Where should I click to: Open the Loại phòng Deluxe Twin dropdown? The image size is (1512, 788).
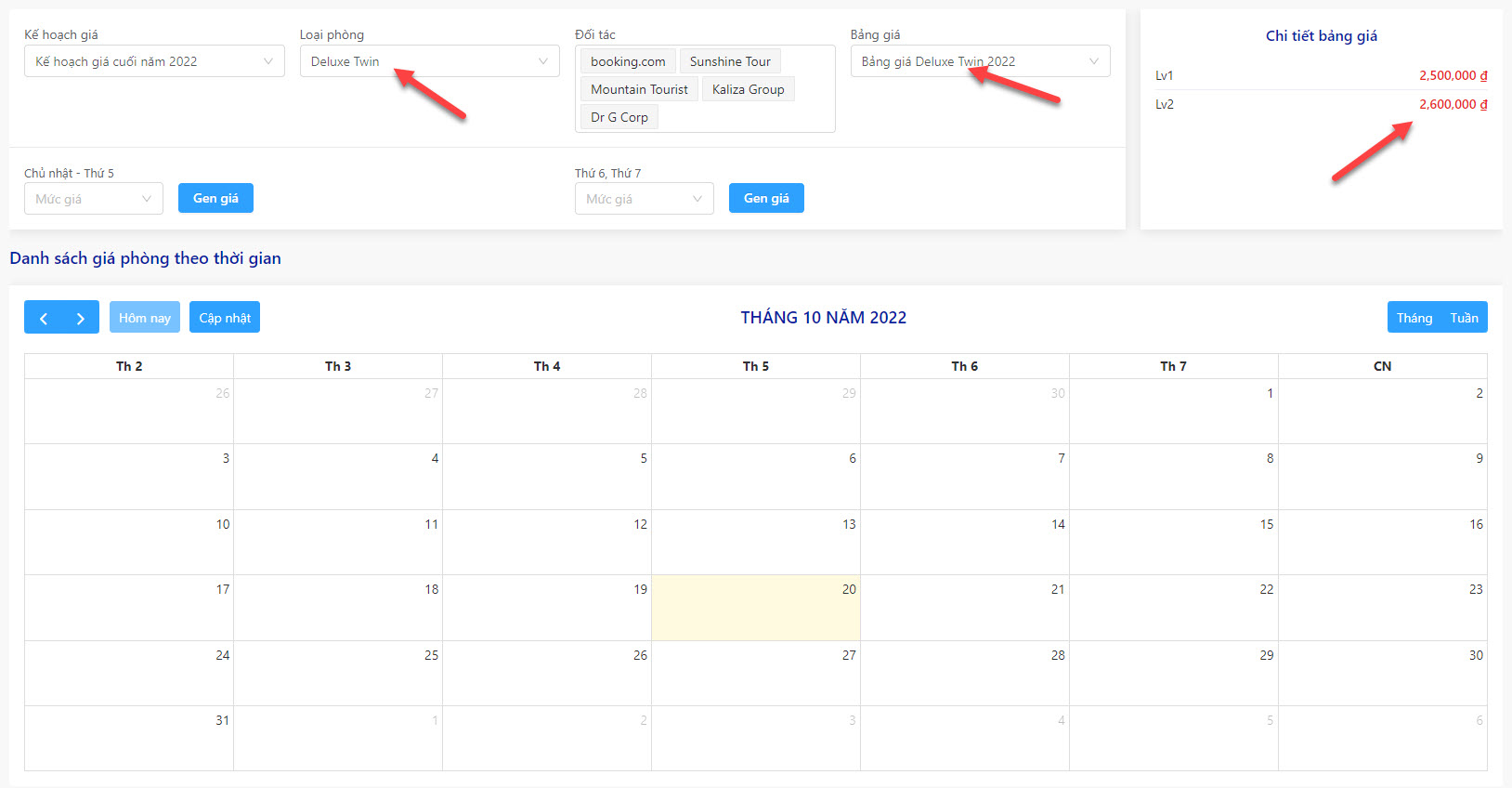[429, 61]
